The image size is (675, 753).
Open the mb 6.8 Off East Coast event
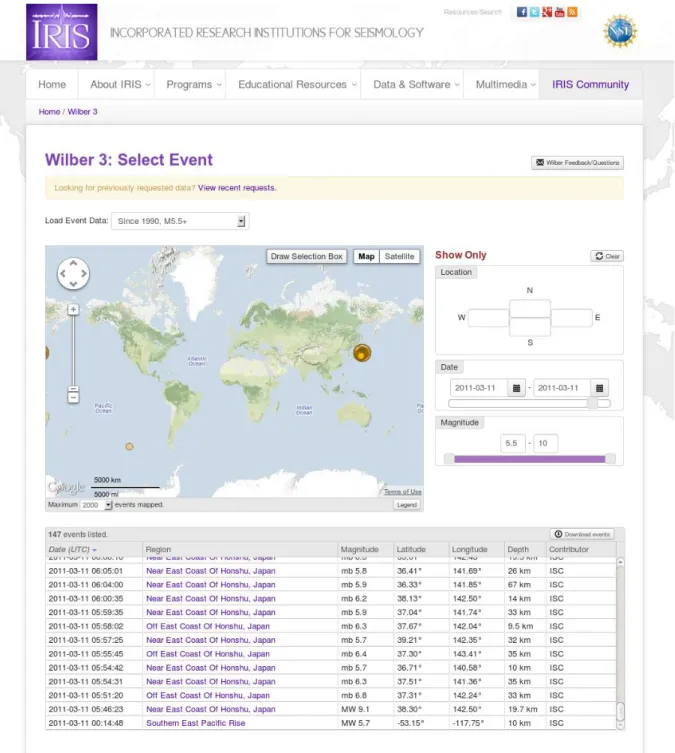(208, 695)
